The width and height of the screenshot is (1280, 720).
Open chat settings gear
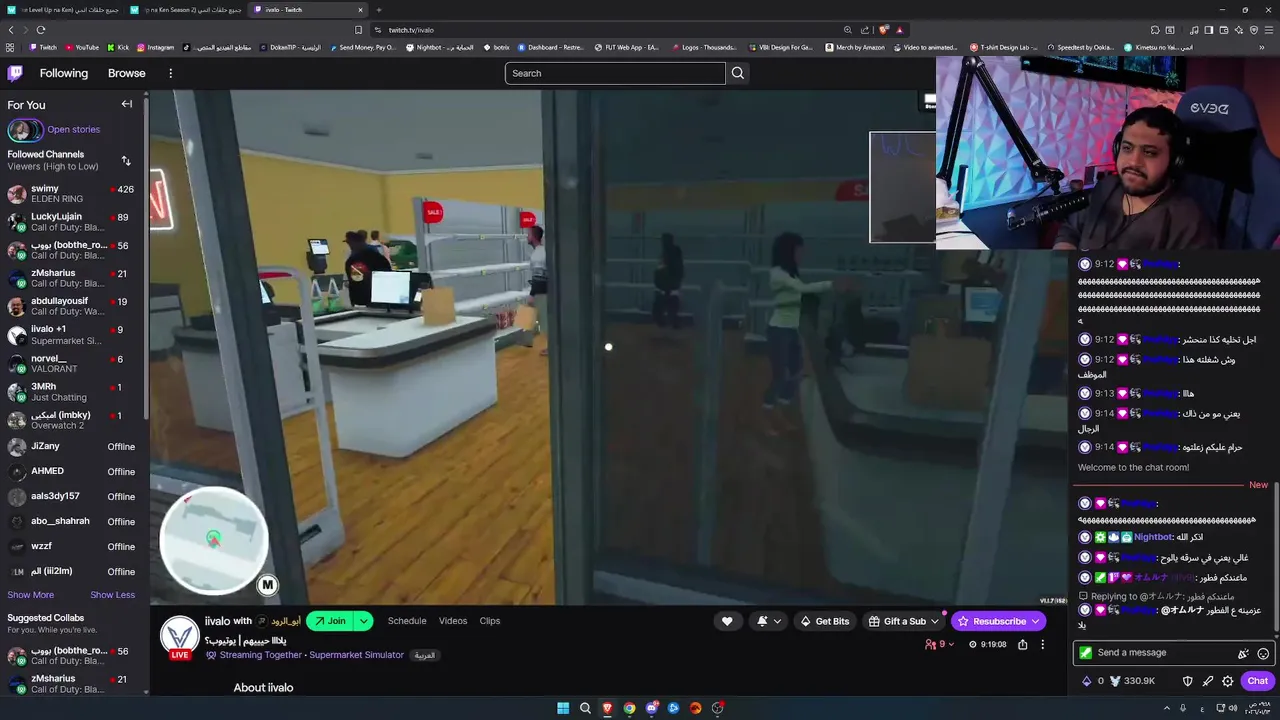(1227, 681)
